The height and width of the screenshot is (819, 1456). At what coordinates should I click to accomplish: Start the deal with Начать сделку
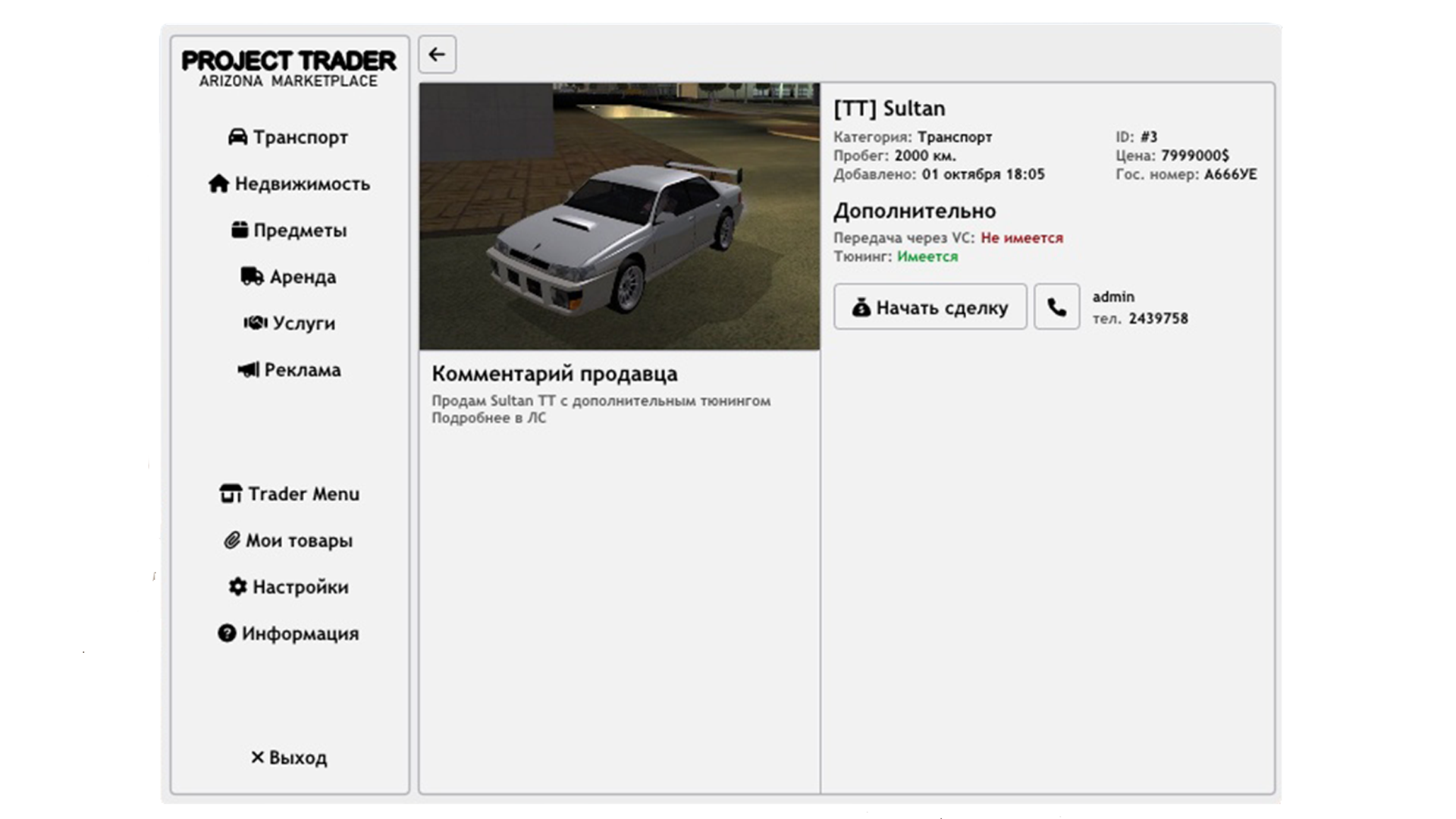(930, 306)
